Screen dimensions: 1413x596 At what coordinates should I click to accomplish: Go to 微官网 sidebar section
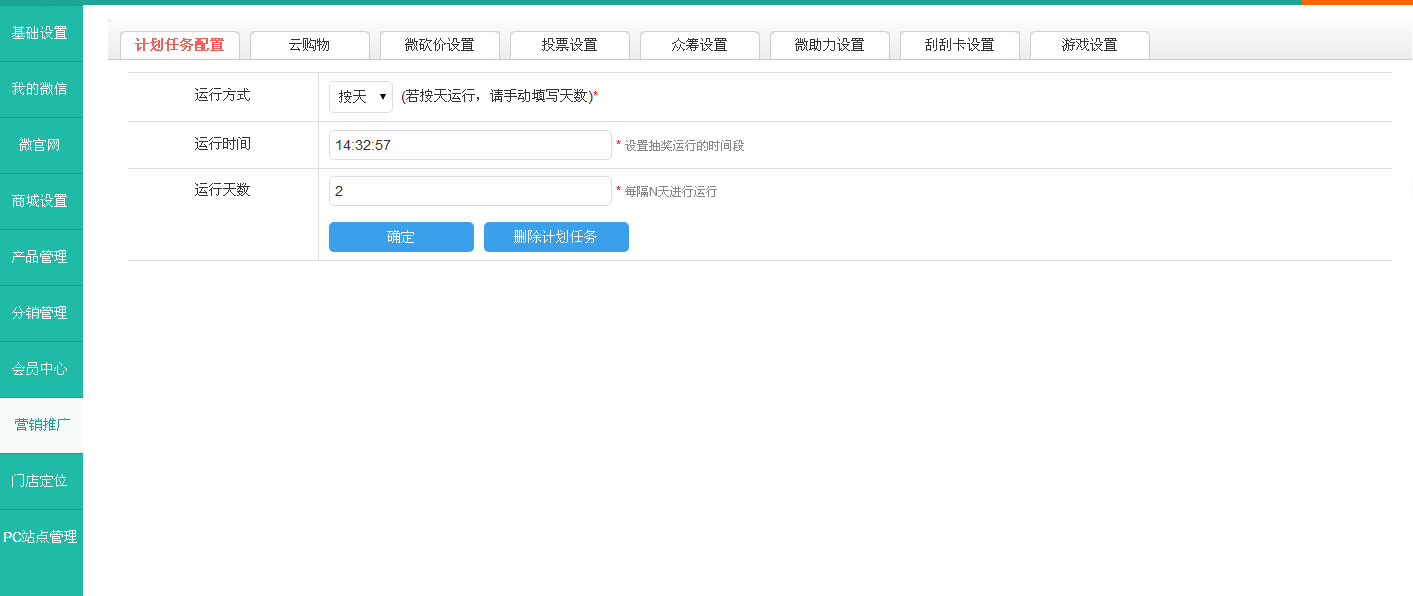point(40,145)
